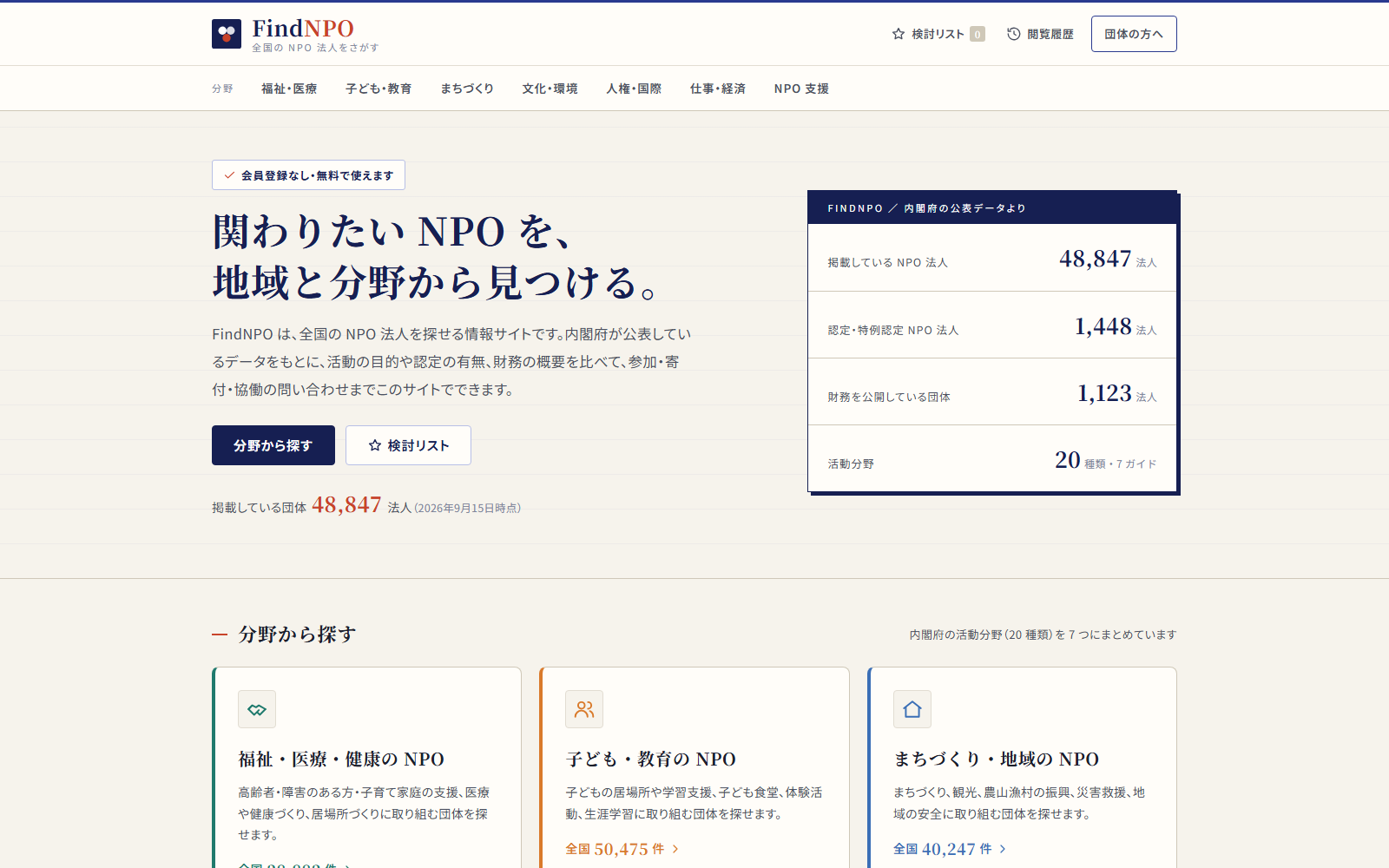Open the NPO 支援 navigation item
The image size is (1389, 868).
[801, 89]
